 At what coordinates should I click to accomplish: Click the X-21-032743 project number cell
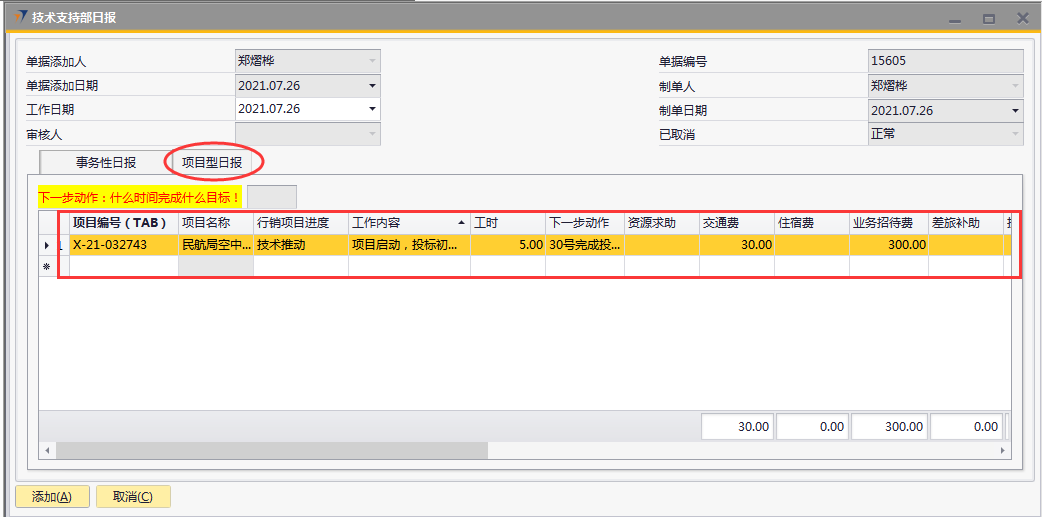(122, 245)
